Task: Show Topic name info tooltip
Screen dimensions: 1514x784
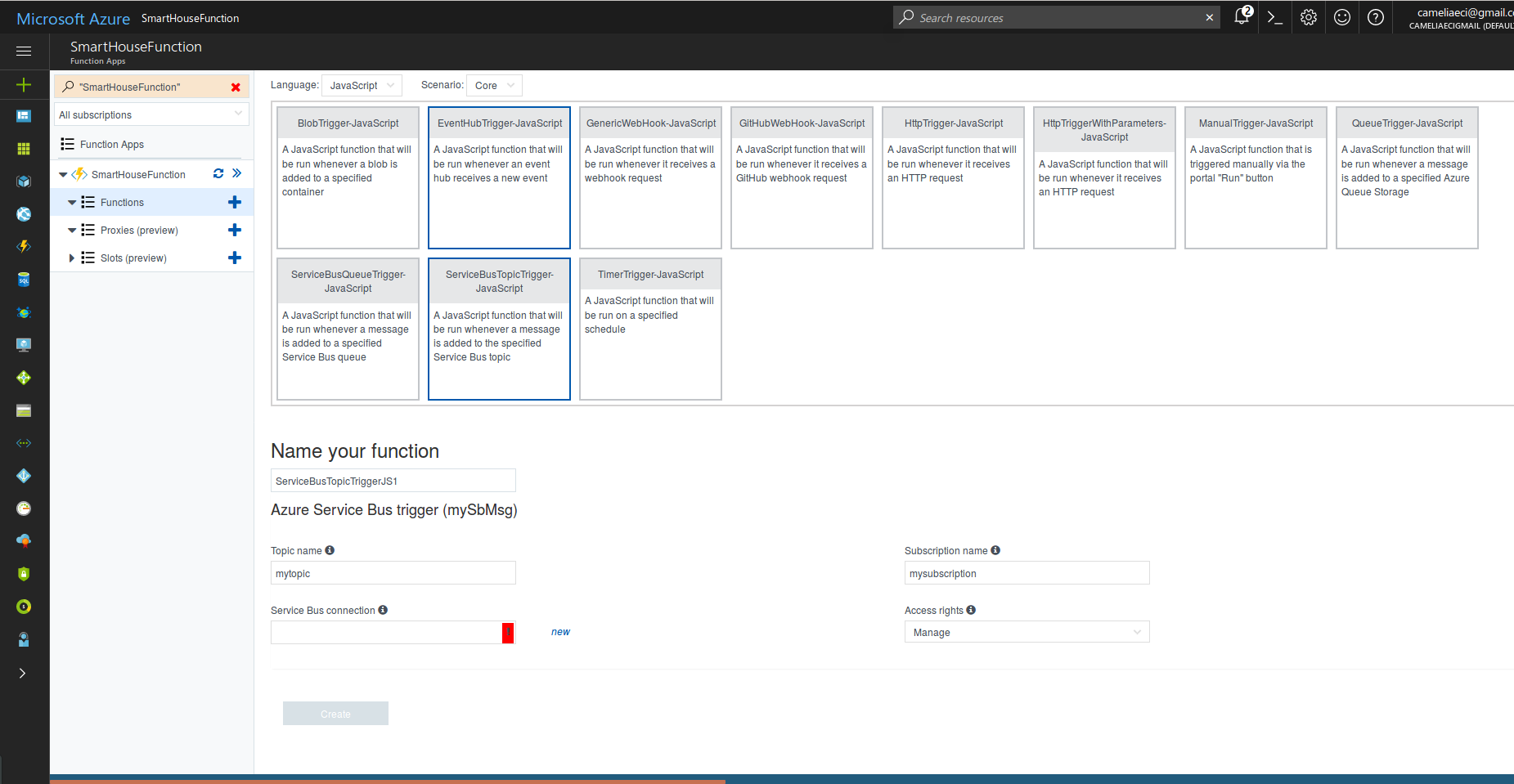Action: [330, 550]
